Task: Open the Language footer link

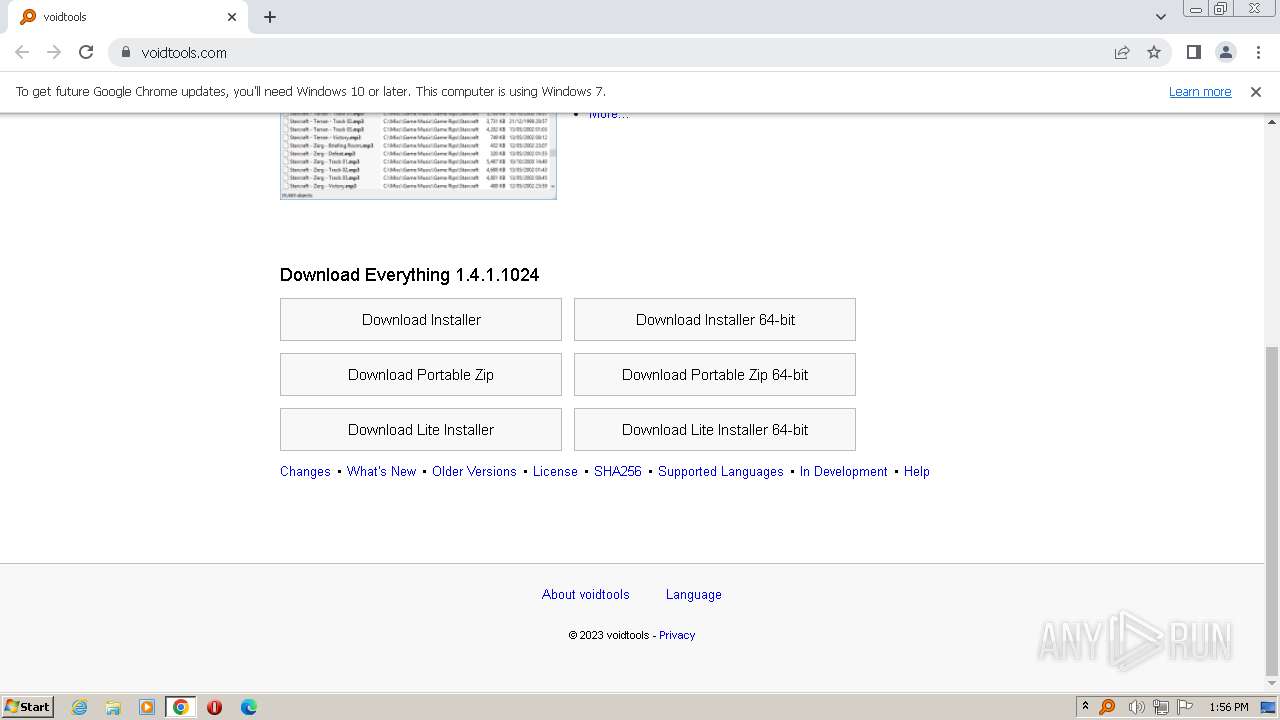Action: 694,595
